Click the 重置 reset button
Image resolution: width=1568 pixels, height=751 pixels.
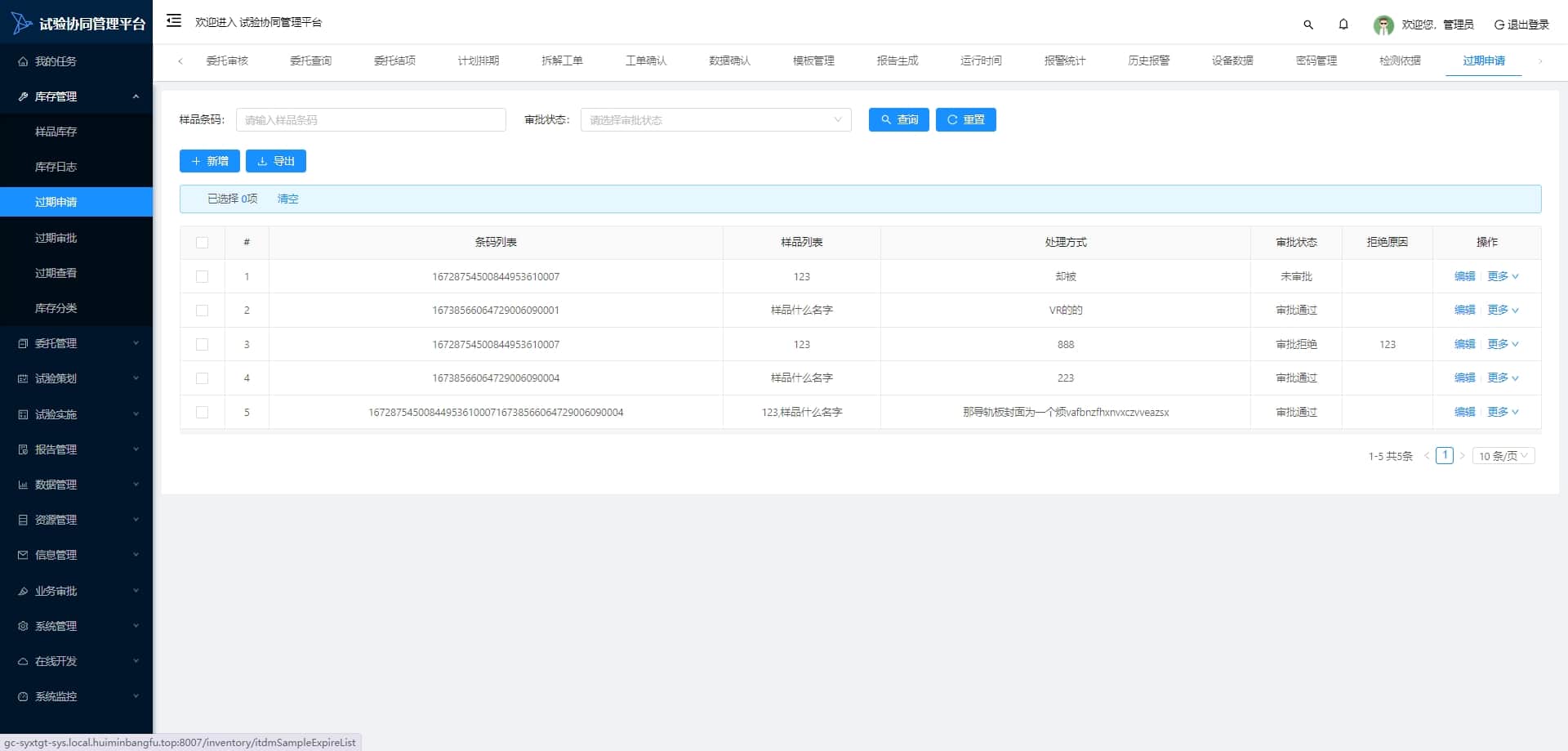(x=966, y=120)
